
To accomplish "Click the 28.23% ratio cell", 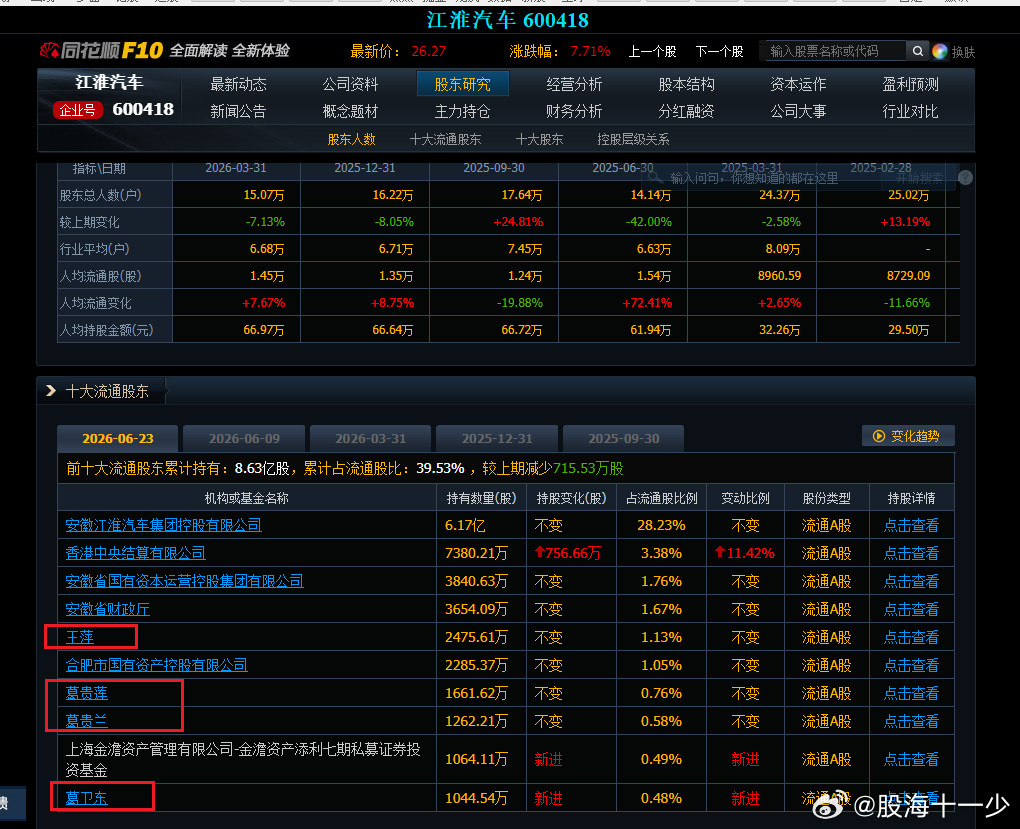I will (662, 525).
